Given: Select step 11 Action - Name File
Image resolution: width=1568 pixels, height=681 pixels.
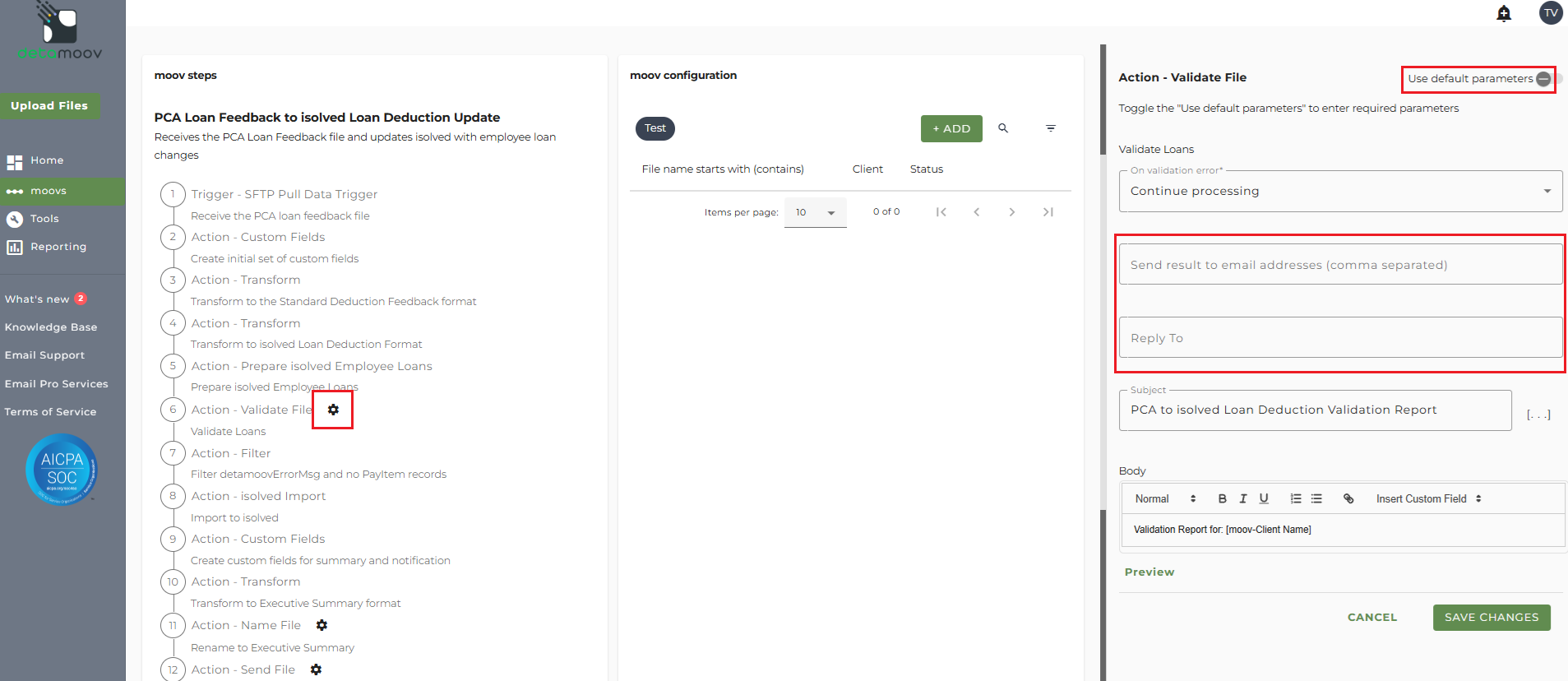Looking at the screenshot, I should (x=246, y=625).
